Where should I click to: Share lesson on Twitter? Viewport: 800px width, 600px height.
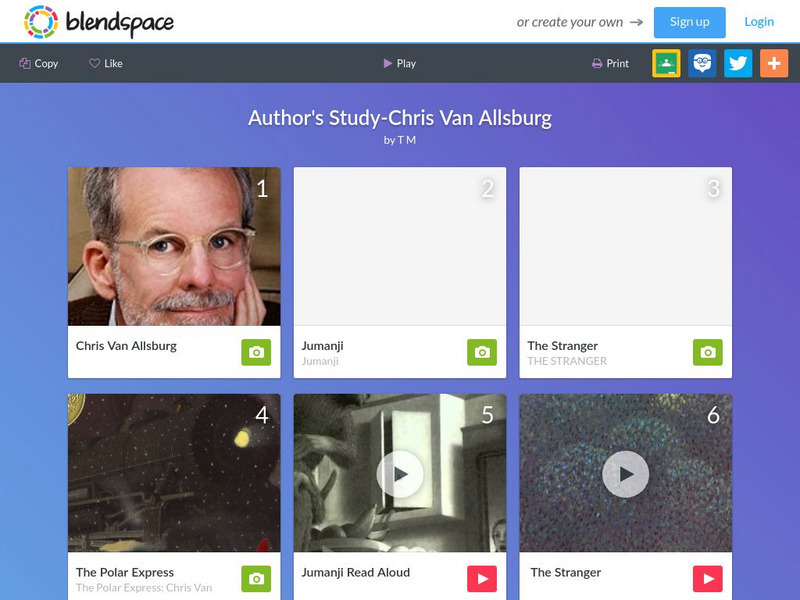click(x=738, y=63)
